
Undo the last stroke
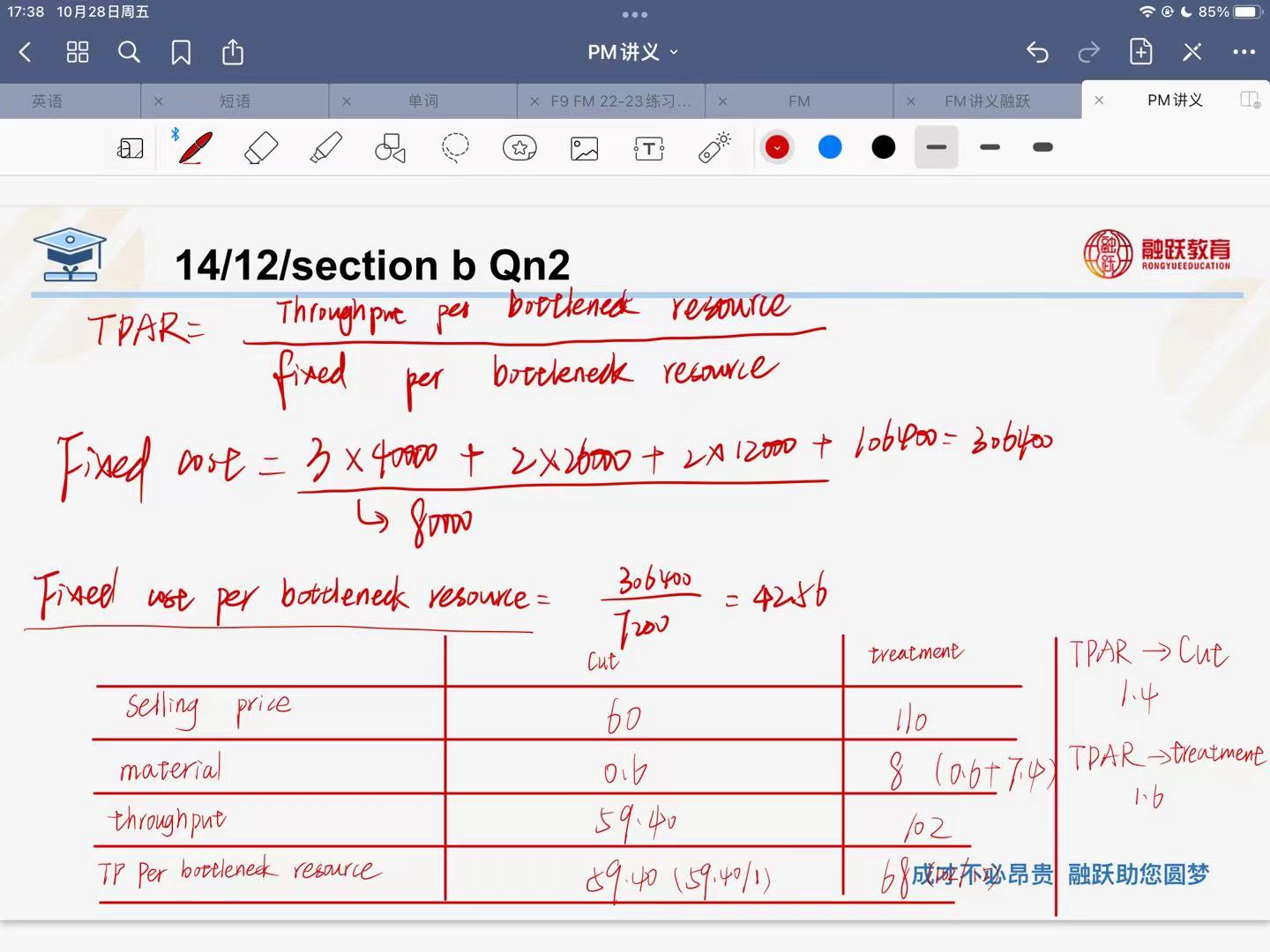coord(1037,53)
